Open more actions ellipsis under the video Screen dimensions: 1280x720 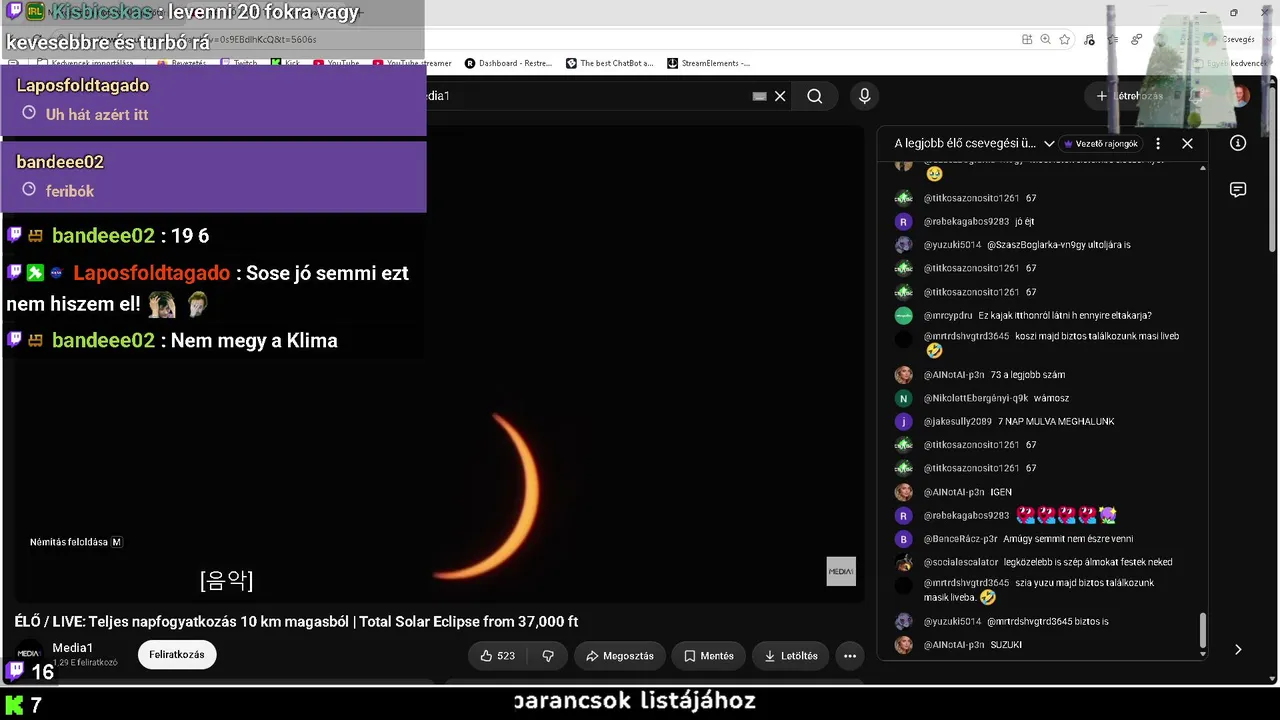[850, 656]
